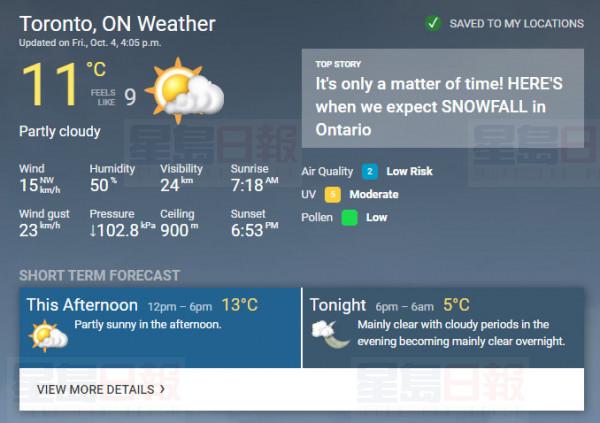
Task: Open the View More Details link
Action: pos(95,389)
